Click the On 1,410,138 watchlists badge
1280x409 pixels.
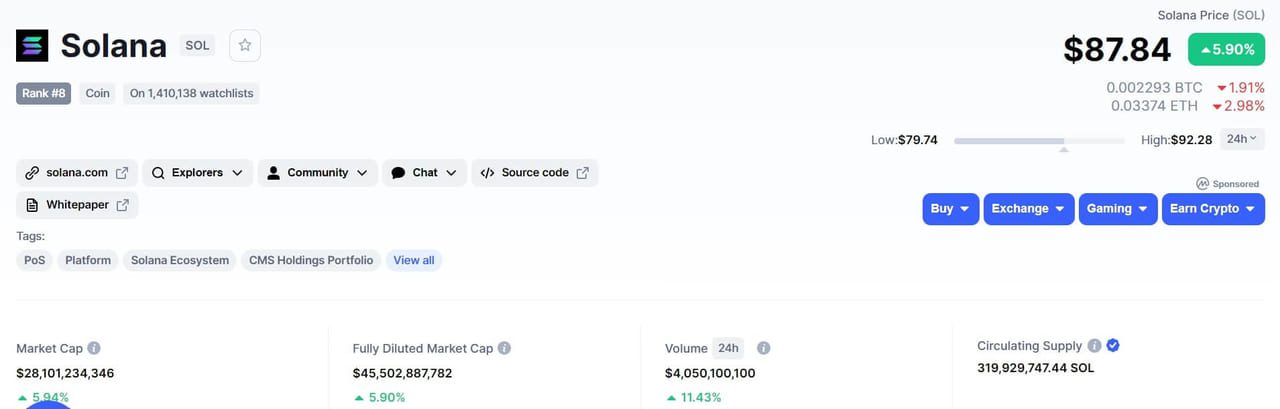click(x=191, y=93)
